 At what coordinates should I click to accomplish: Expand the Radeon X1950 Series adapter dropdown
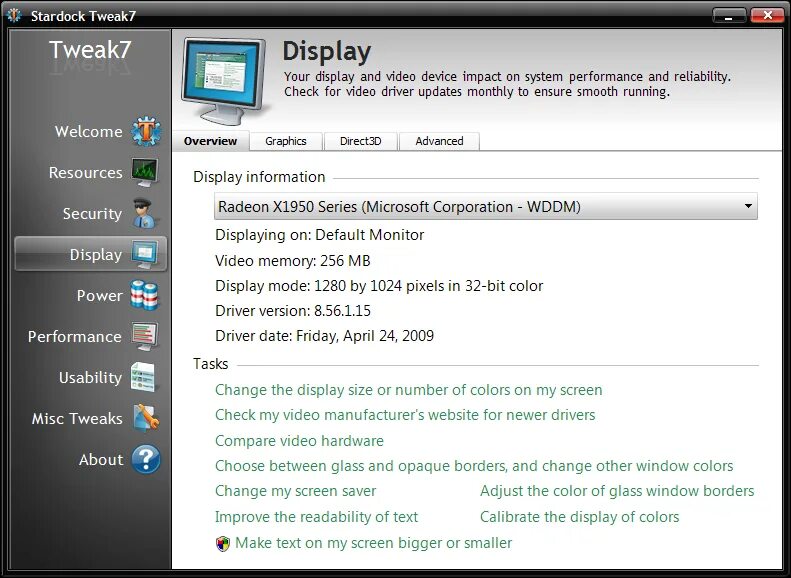click(x=486, y=206)
